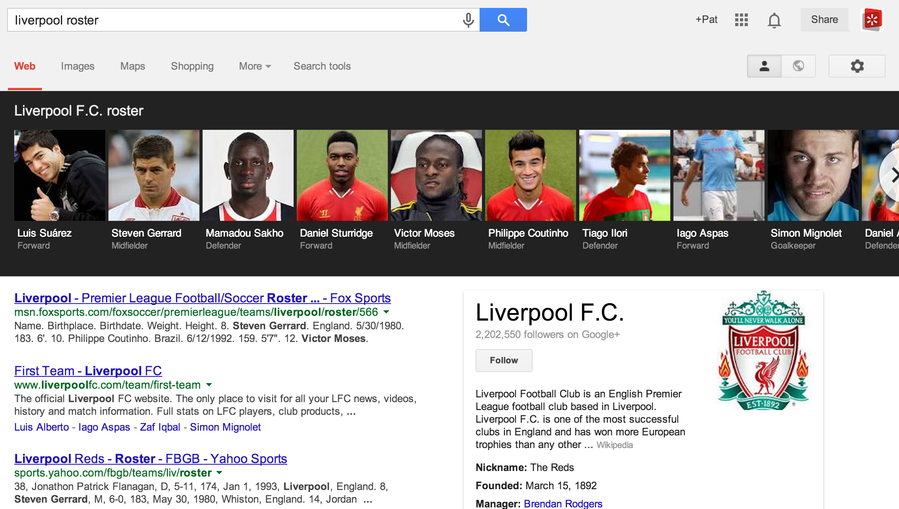The height and width of the screenshot is (509, 899).
Task: Select Steven Gerrard player thumbnail
Action: click(153, 175)
